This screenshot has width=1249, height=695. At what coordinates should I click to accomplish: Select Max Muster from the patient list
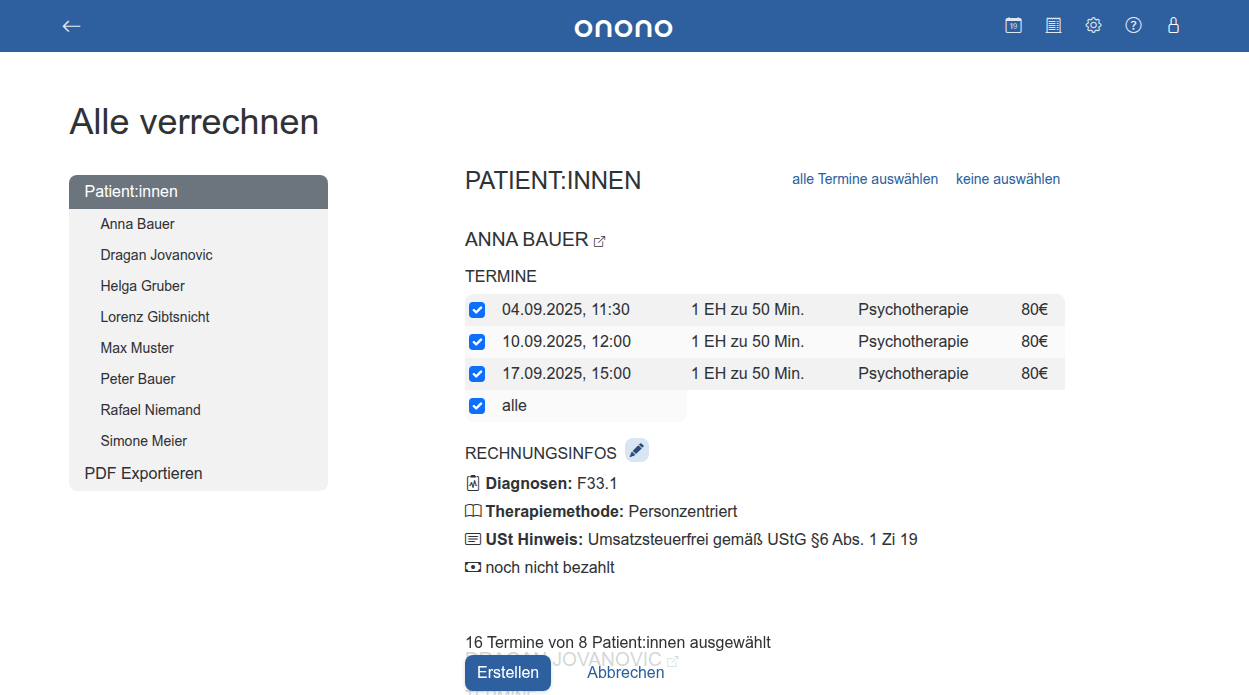(137, 347)
